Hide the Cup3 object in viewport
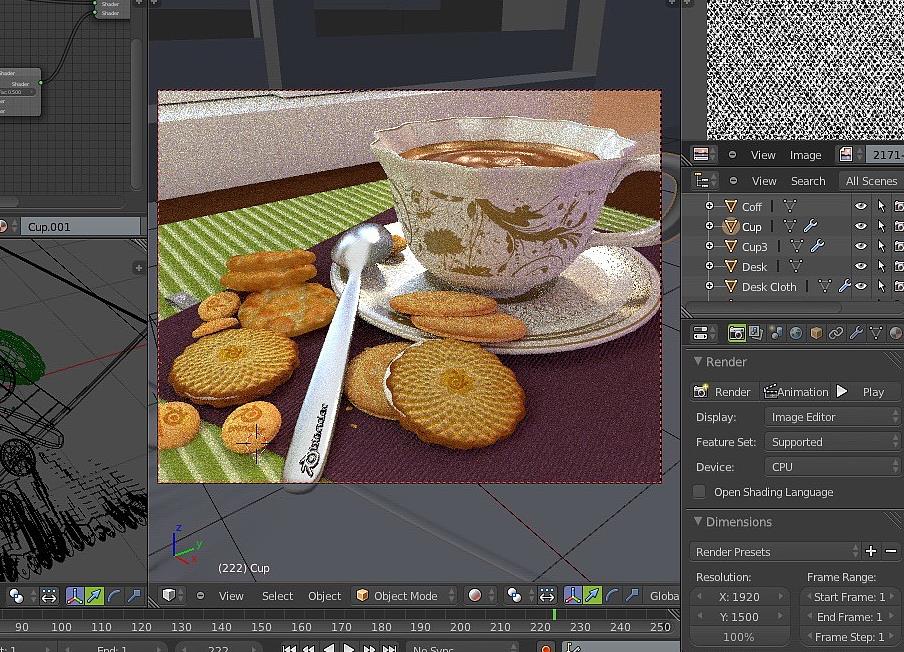904x652 pixels. coord(861,246)
